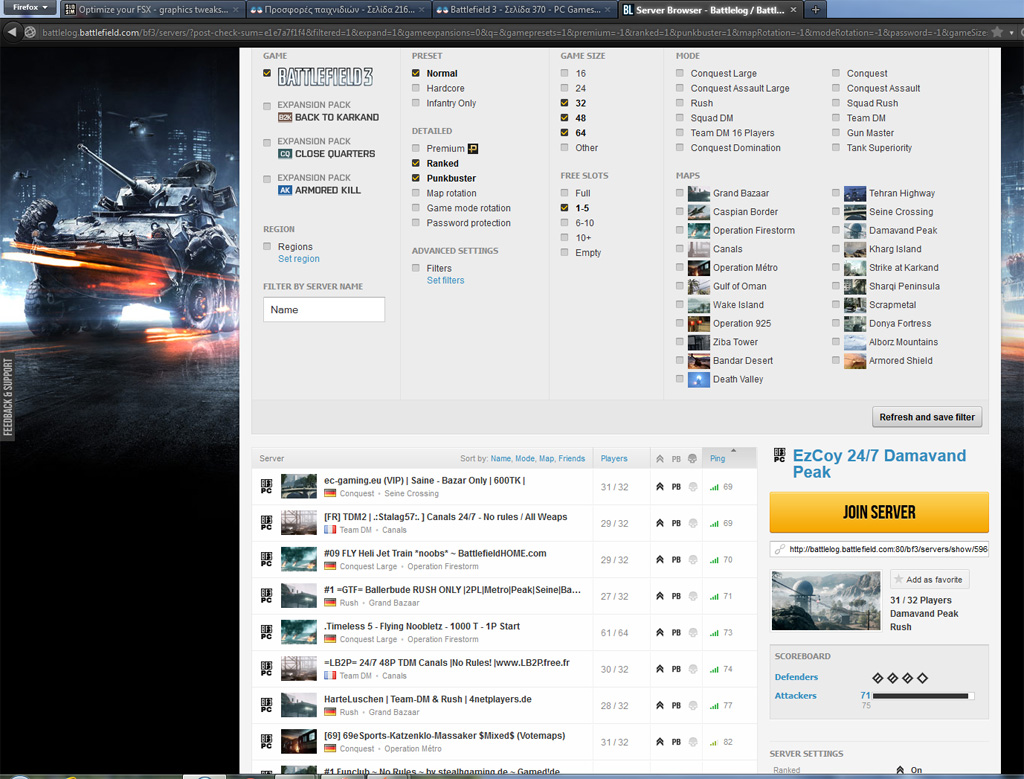This screenshot has width=1024, height=779.
Task: Open the Set region link
Action: coord(298,259)
